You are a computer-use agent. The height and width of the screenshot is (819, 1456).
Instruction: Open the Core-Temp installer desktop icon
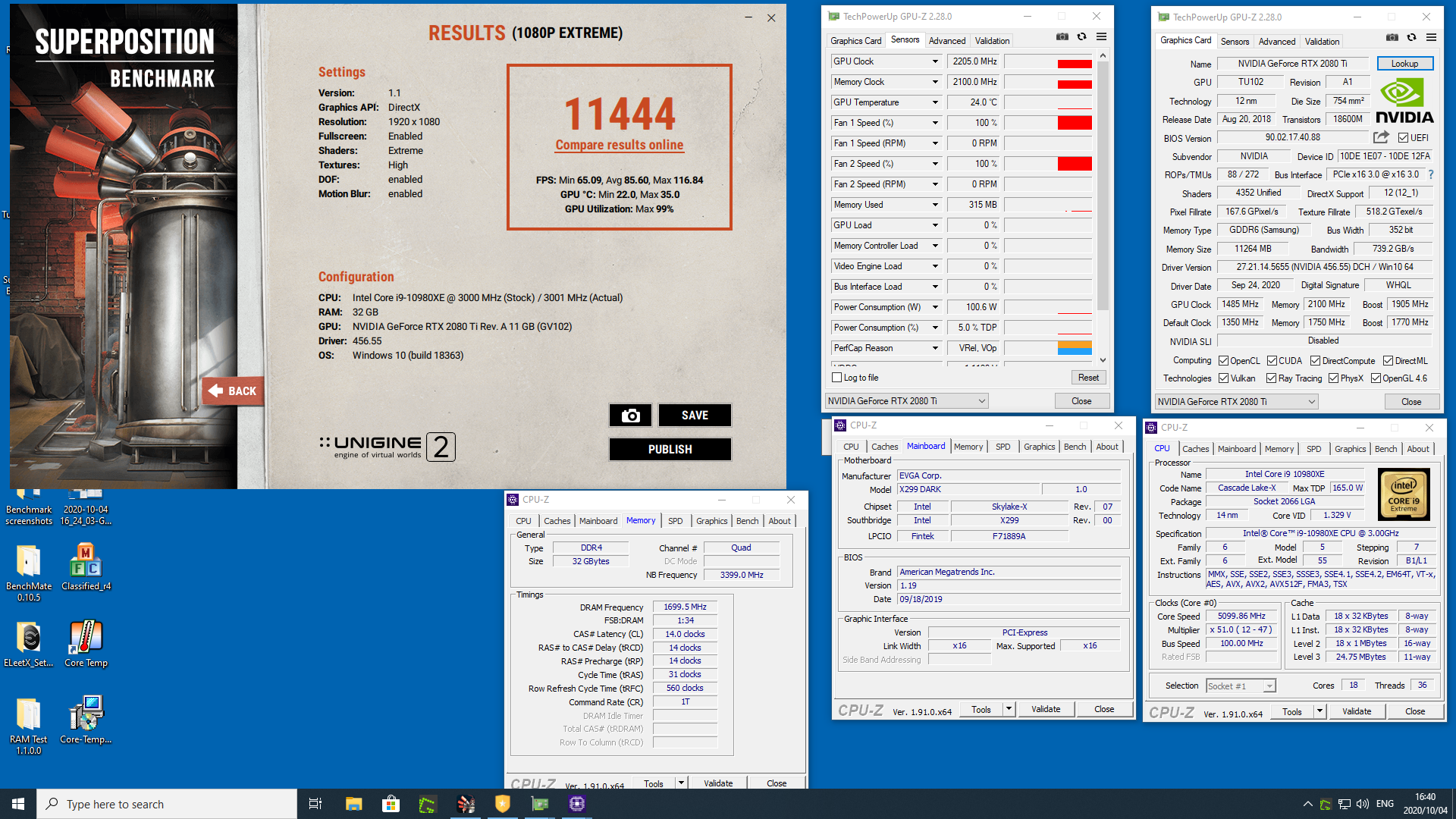(x=86, y=720)
